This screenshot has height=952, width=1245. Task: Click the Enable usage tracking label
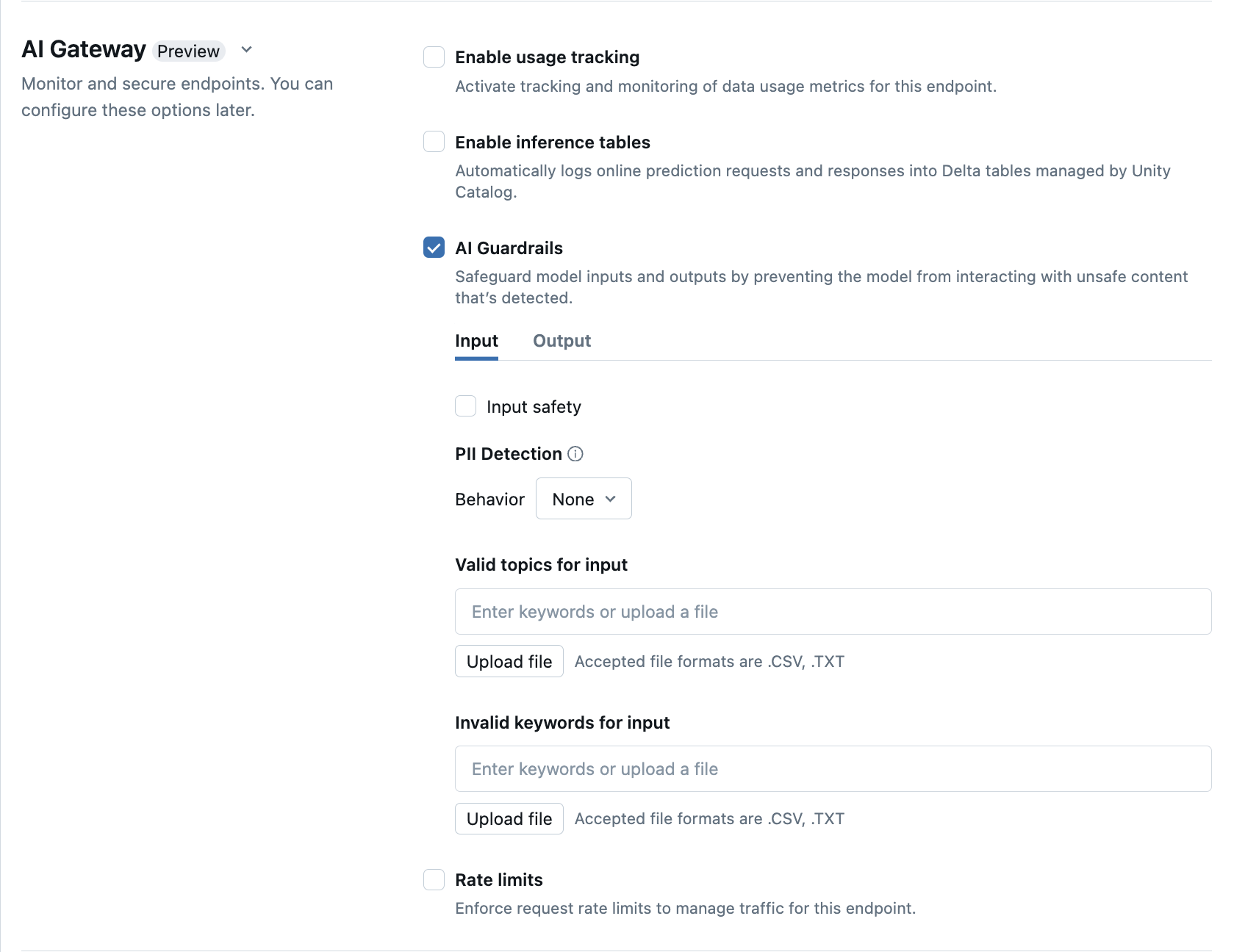click(x=547, y=57)
